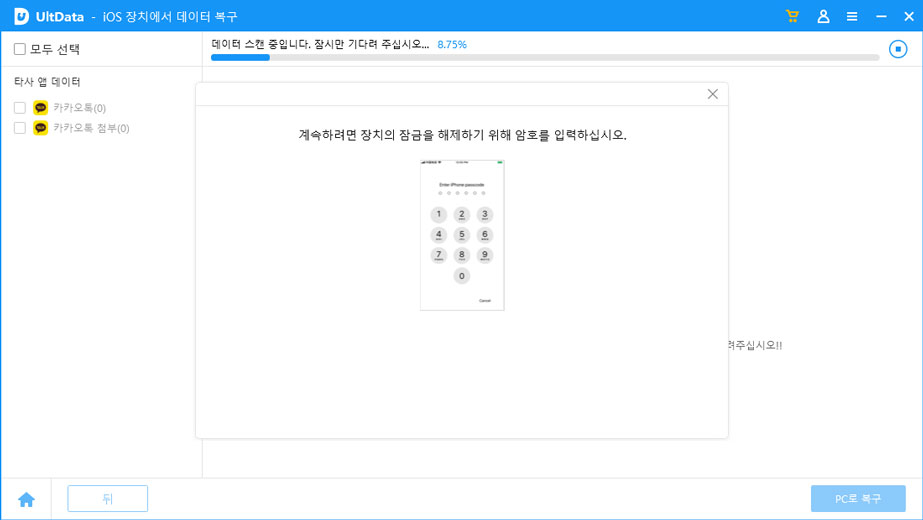Click the 타사 앱 데이터 heading
Screen dimensions: 923x520
[47, 82]
